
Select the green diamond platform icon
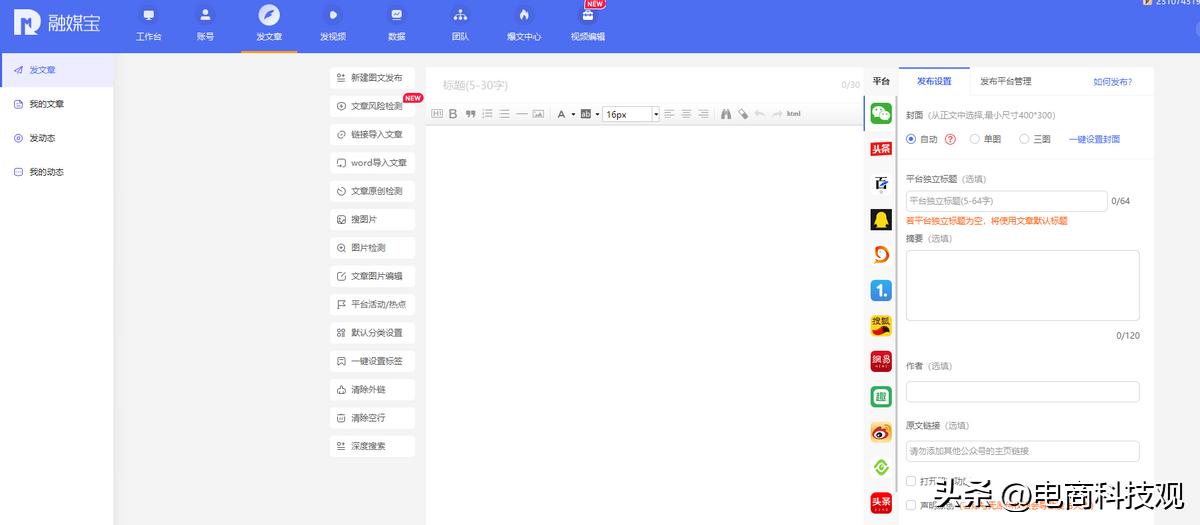tap(881, 468)
